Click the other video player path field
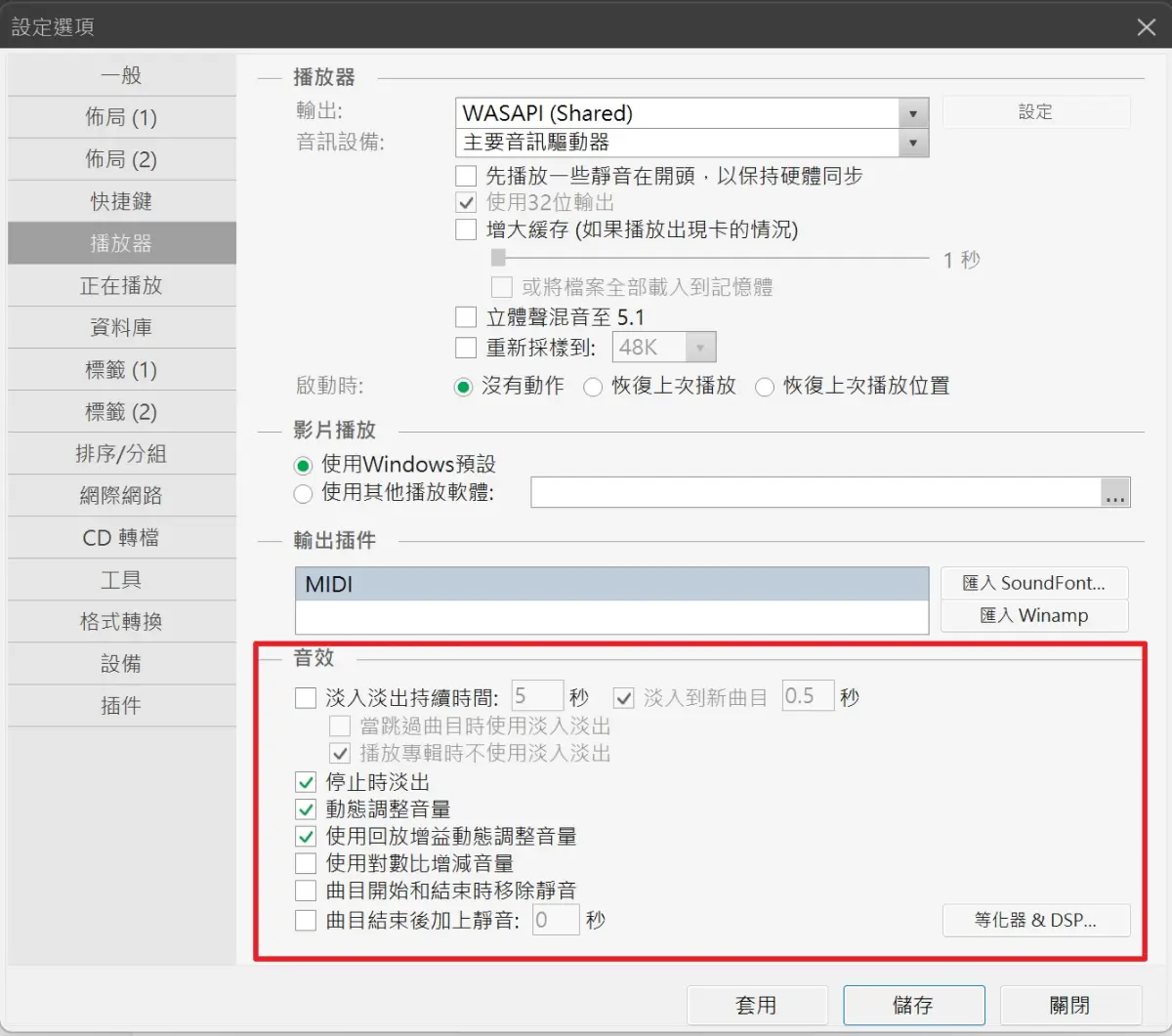This screenshot has height=1036, width=1172. (x=816, y=492)
